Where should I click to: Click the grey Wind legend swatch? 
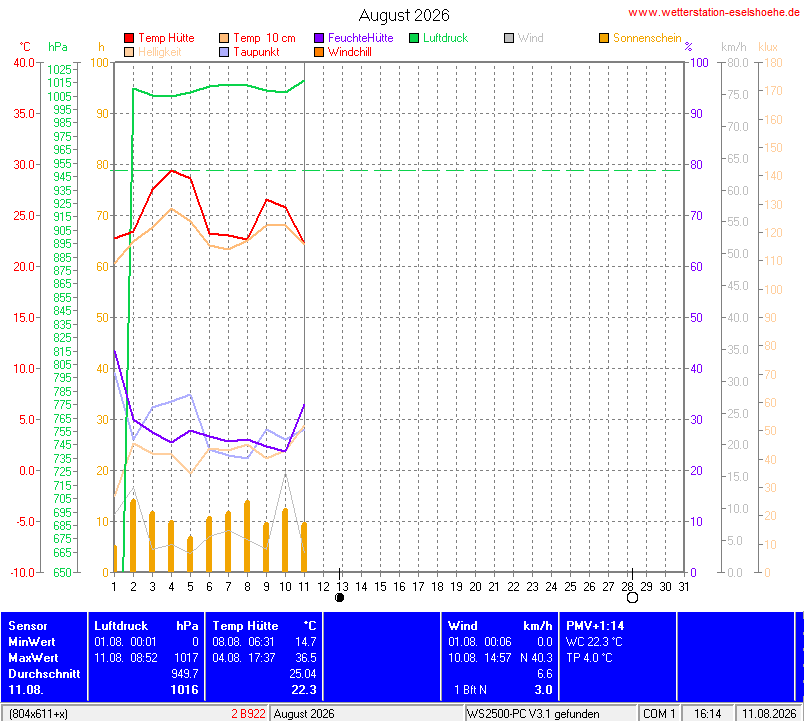tap(509, 38)
